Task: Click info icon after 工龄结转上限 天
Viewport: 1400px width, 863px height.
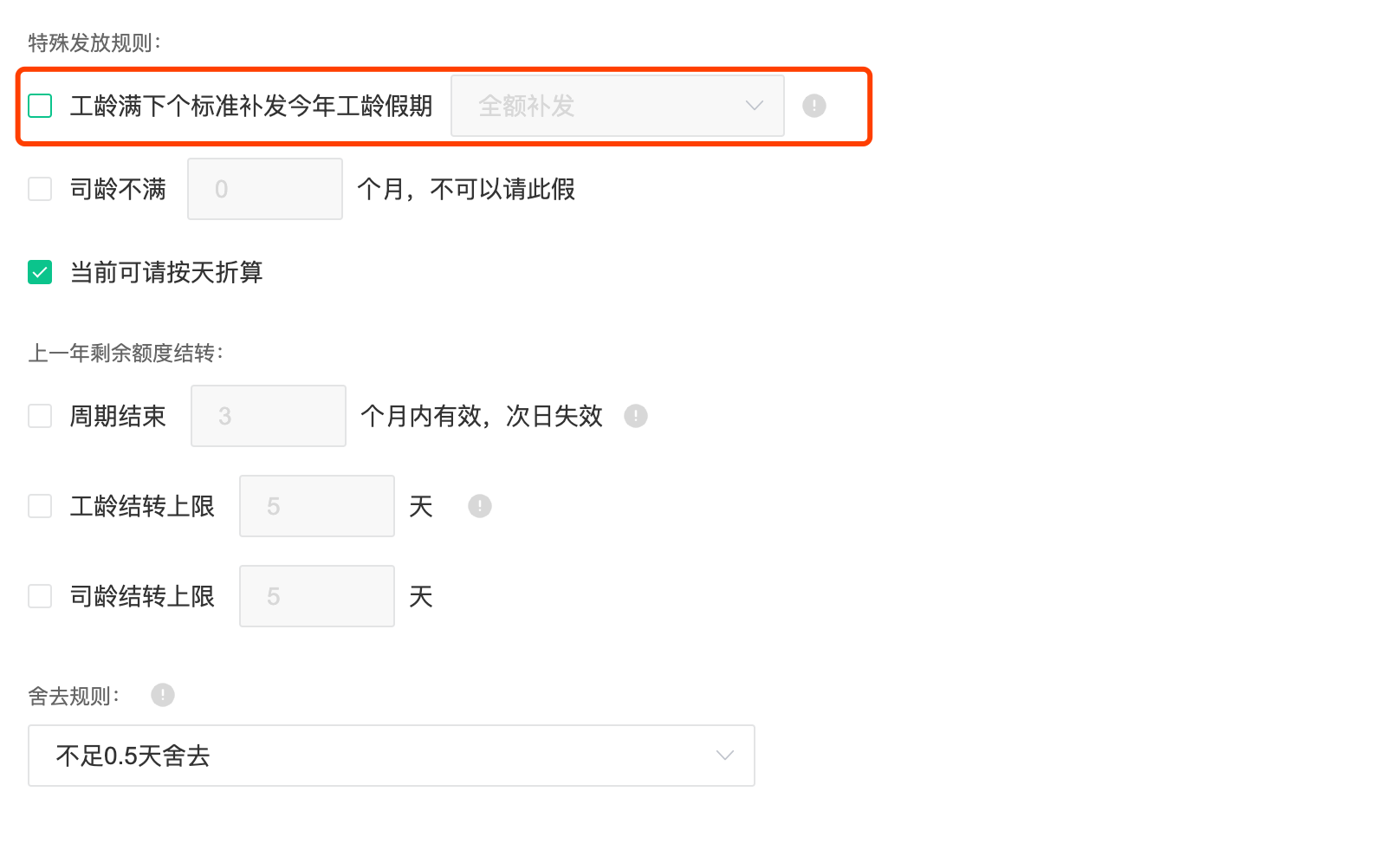Action: pos(480,506)
